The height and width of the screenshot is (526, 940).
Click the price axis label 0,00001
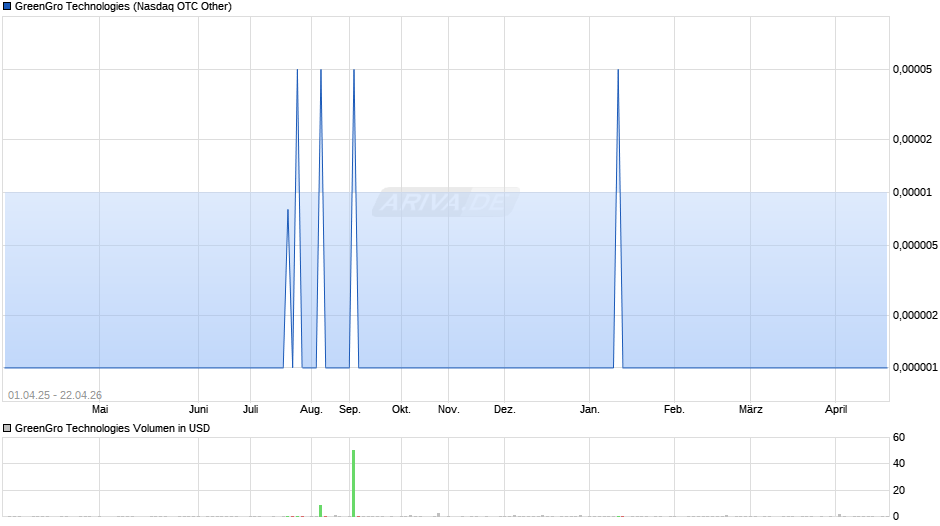tap(912, 193)
